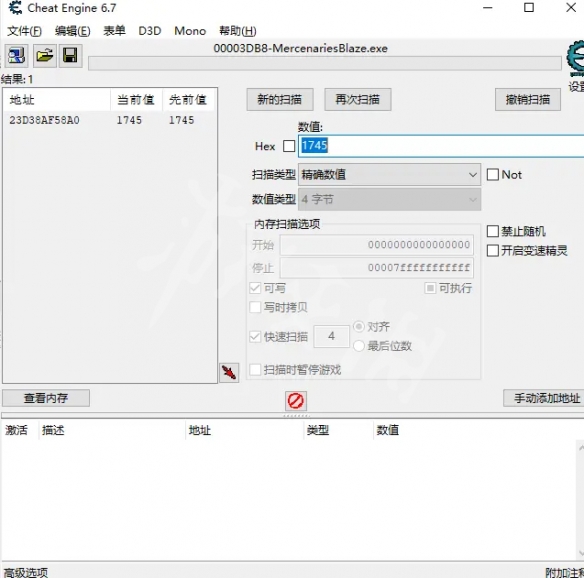Screen dimensions: 584x578
Task: Click the red clear address list icon
Action: coord(296,401)
